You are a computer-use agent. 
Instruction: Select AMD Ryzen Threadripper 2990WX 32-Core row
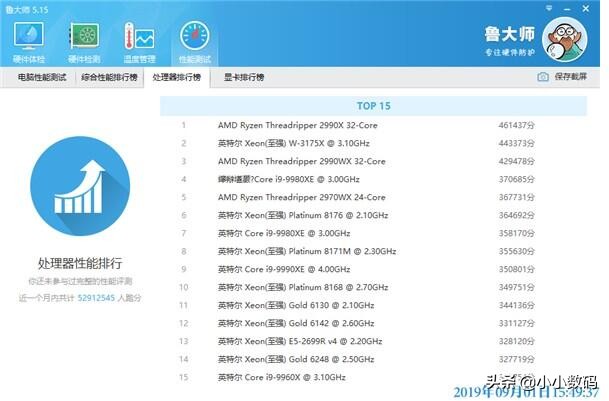(373, 161)
